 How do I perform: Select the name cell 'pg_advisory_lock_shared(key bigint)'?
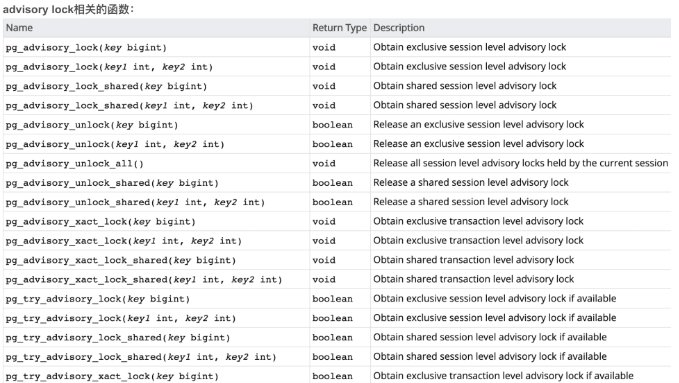[106, 86]
